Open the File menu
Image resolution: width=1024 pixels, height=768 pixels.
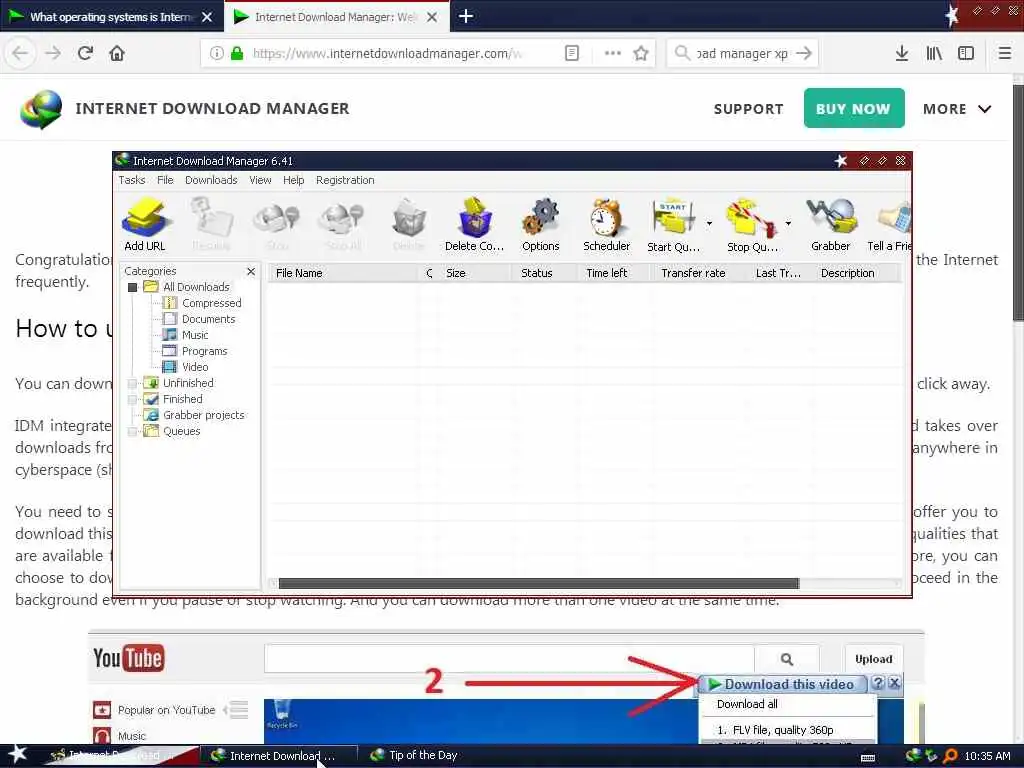165,180
